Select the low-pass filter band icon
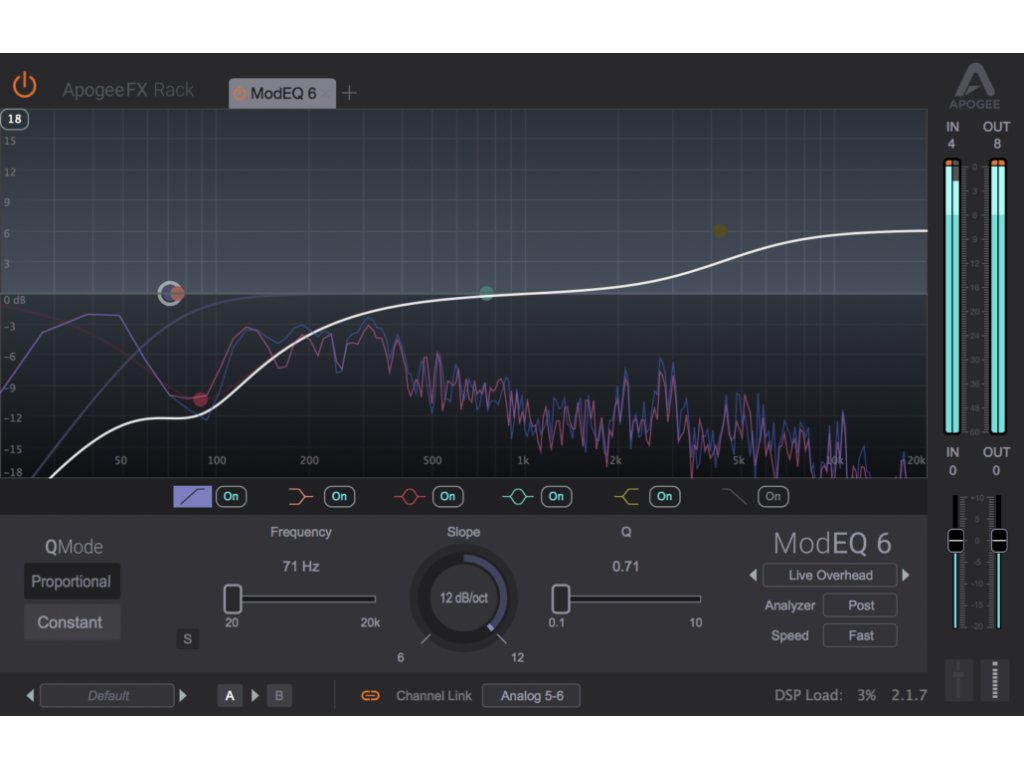 click(734, 496)
